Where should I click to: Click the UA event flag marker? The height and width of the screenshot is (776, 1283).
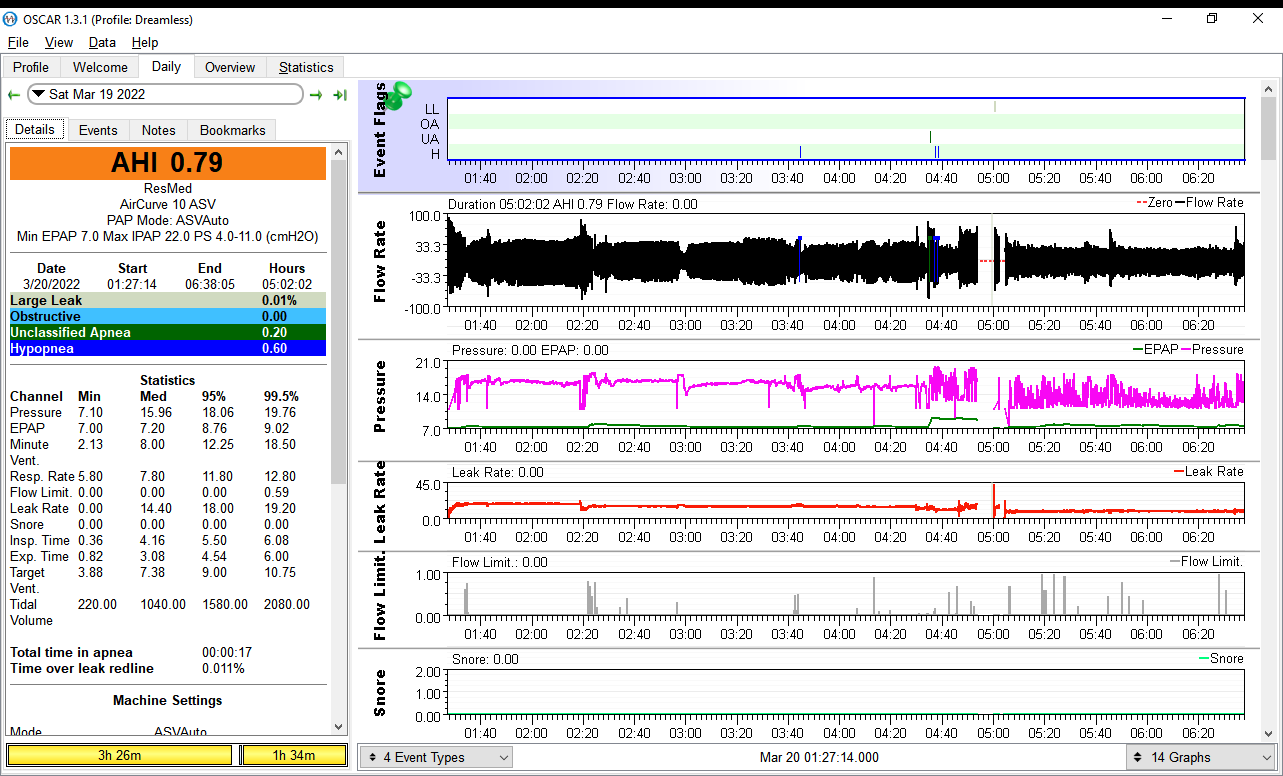(930, 137)
